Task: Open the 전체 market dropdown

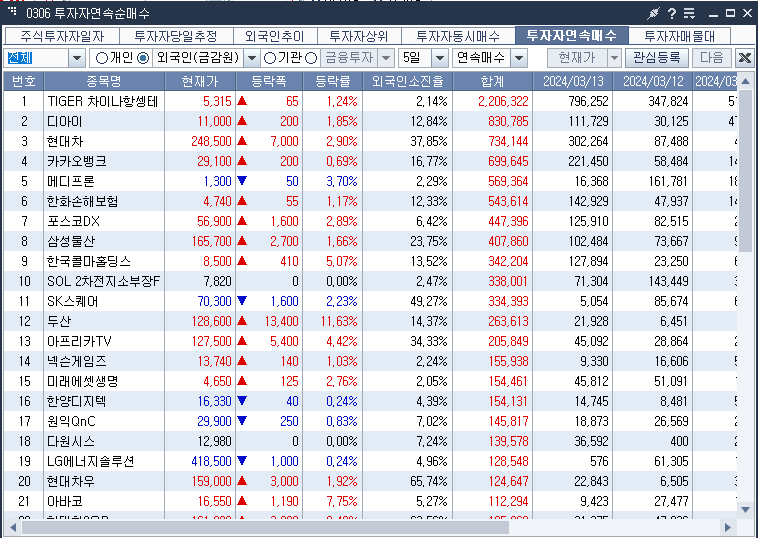Action: pyautogui.click(x=76, y=58)
